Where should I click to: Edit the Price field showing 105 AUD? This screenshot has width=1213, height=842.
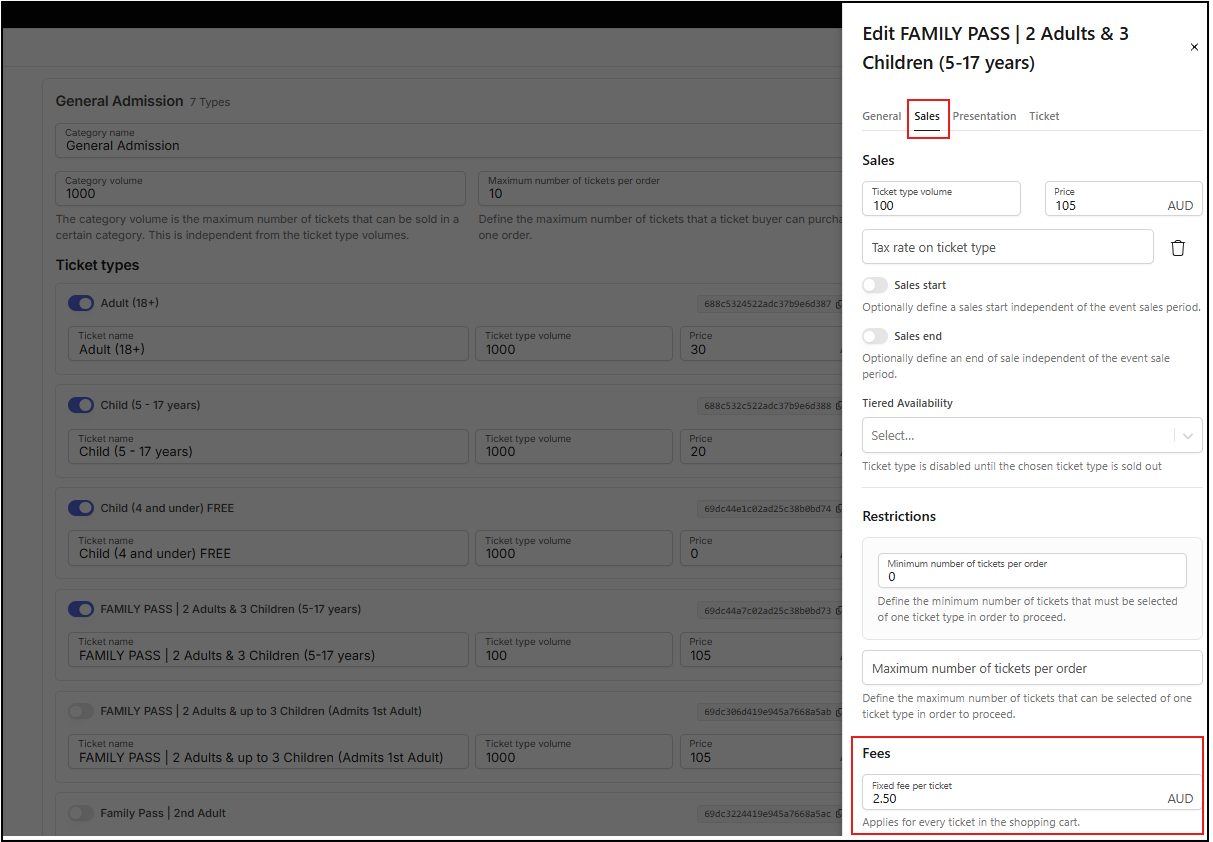(1123, 199)
